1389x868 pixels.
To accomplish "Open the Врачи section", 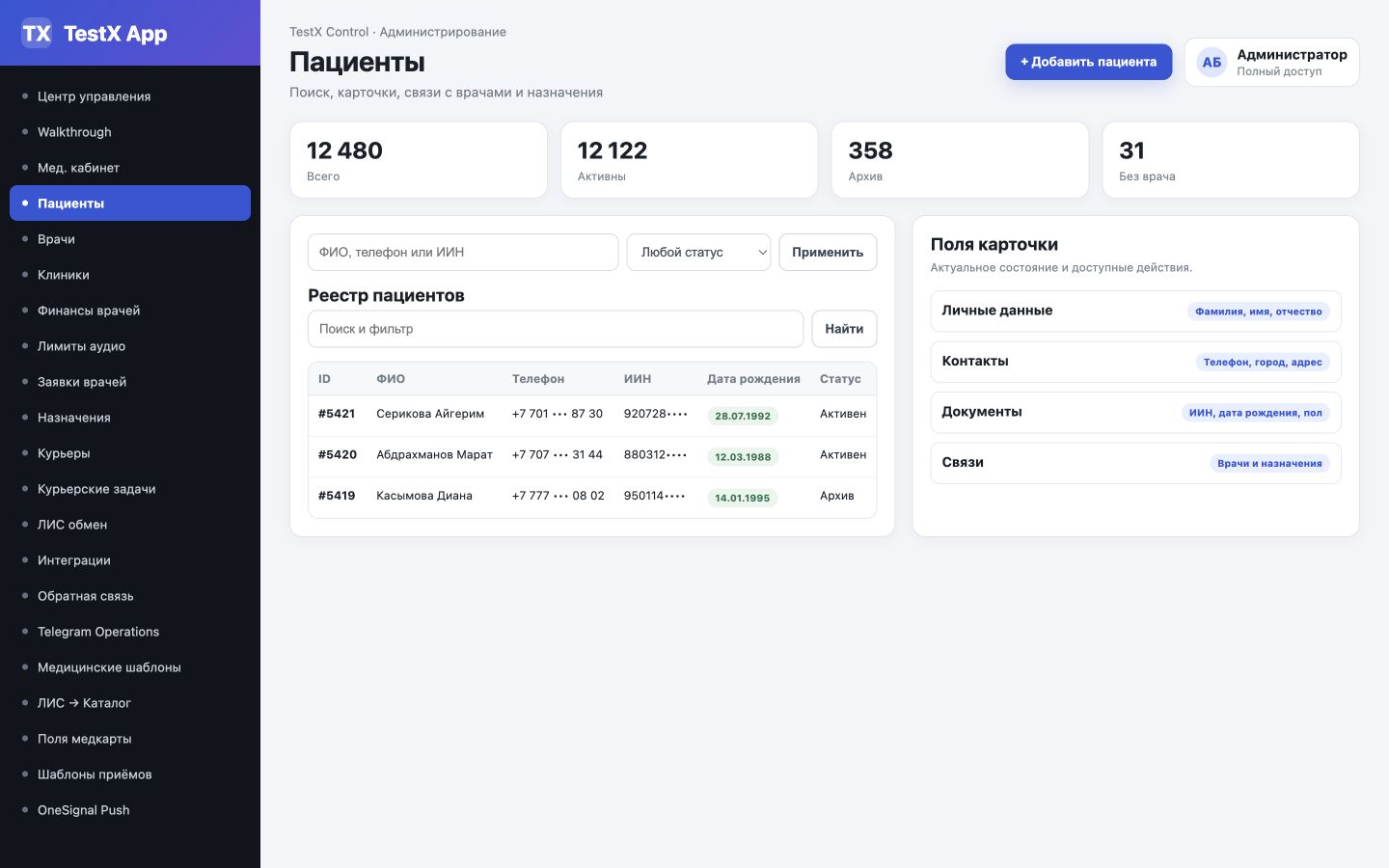I will click(130, 239).
